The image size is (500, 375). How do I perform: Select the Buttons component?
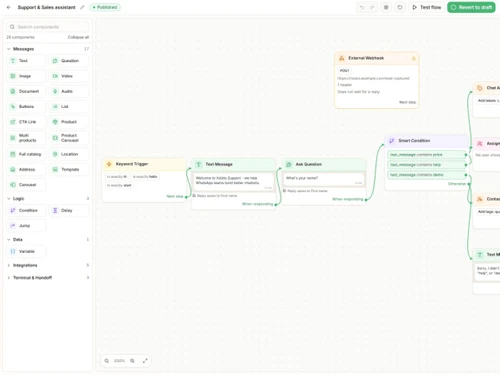pyautogui.click(x=26, y=107)
